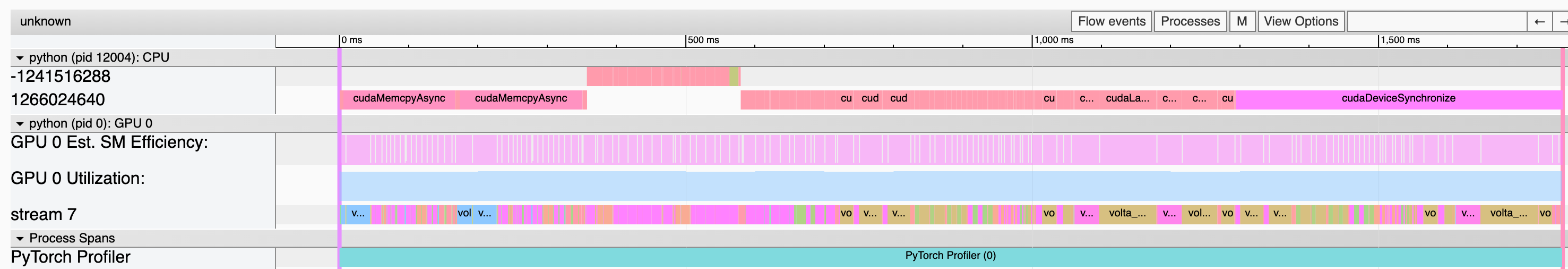Collapse the python (pid 12004): CPU process

click(20, 58)
